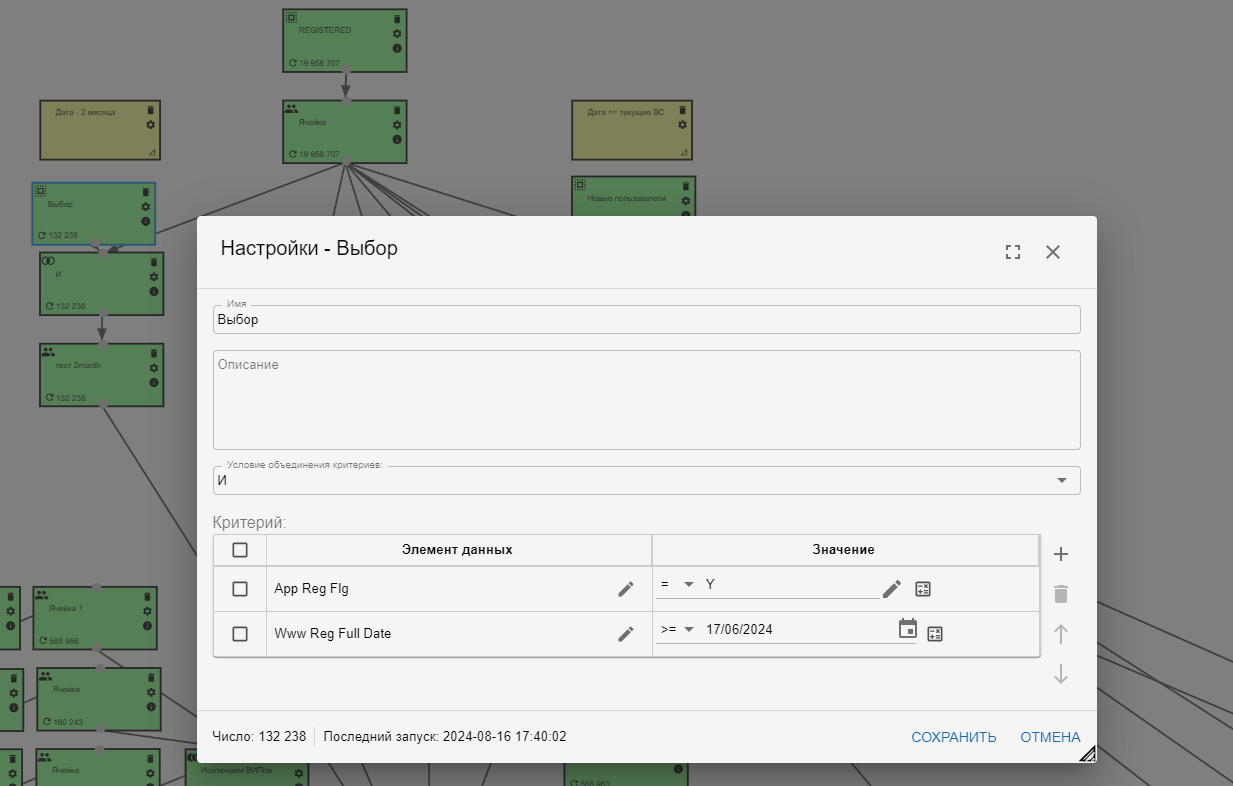Open calendar picker for date 17/06/2024
Screen dimensions: 1233x786
pos(907,629)
